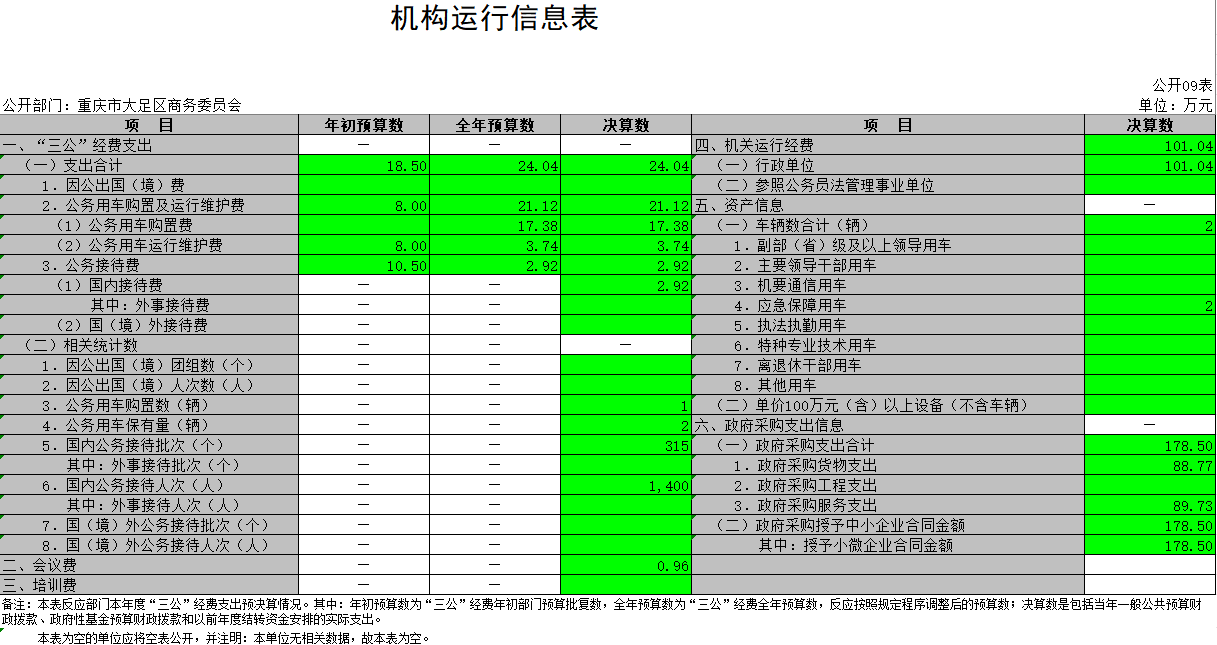Select the 公开09表 label
Viewport: 1217px width, 645px height.
[1182, 86]
